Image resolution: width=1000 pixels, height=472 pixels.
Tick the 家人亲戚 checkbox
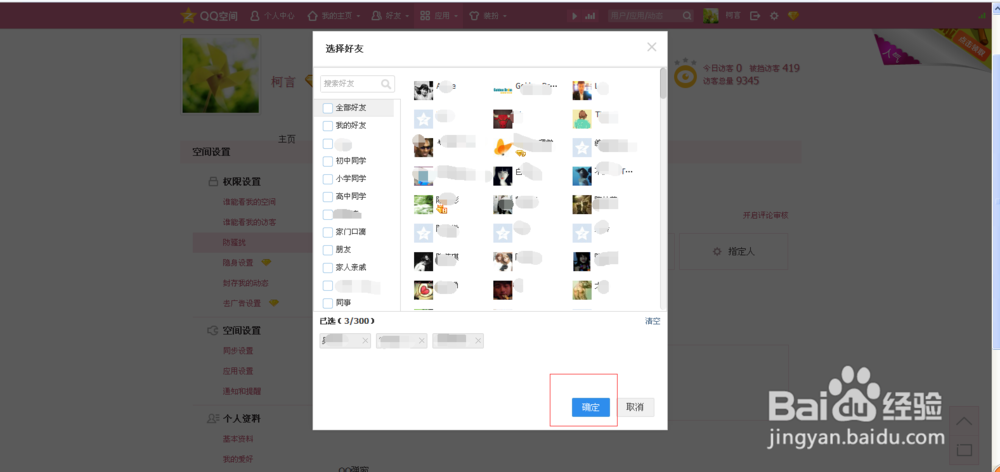tap(328, 268)
